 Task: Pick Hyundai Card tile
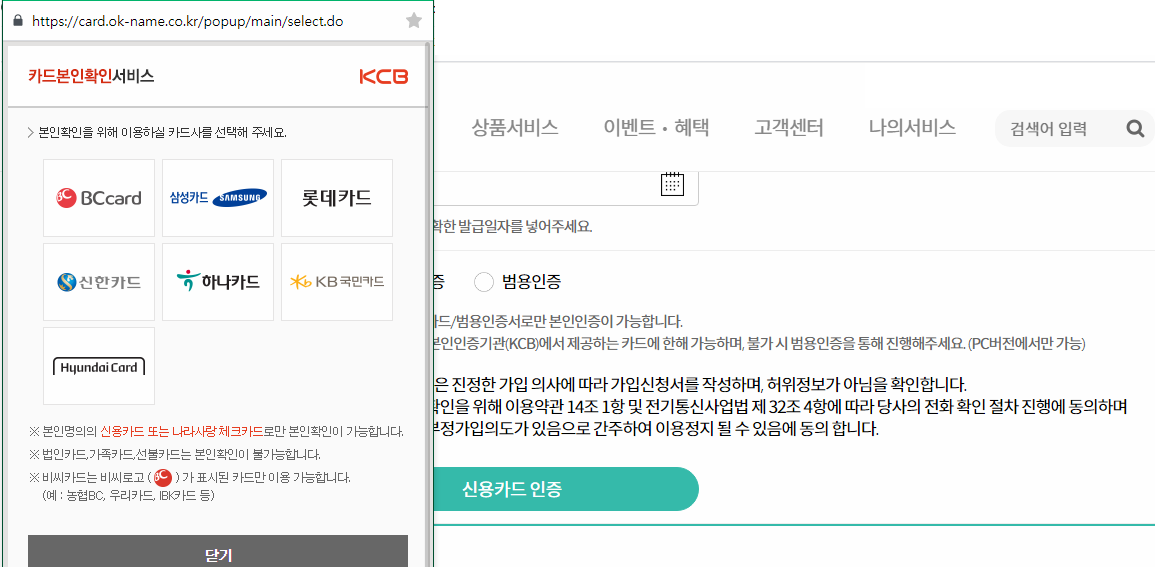[x=99, y=366]
